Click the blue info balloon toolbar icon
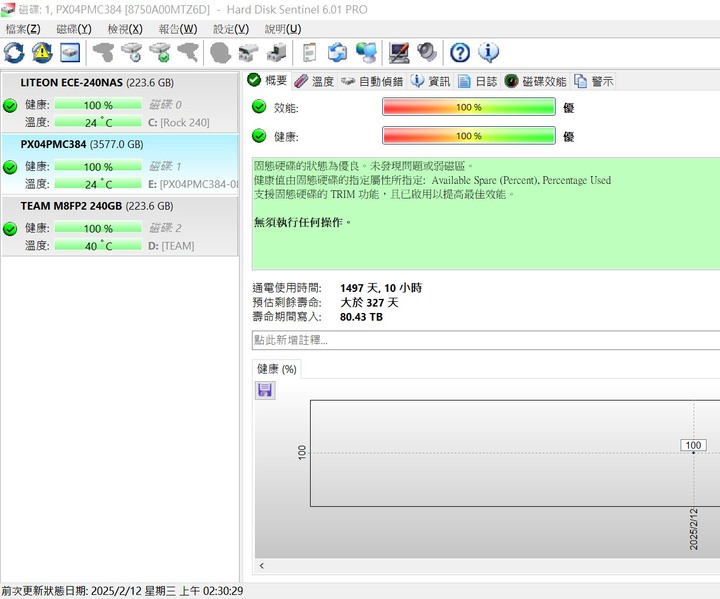 (x=488, y=52)
